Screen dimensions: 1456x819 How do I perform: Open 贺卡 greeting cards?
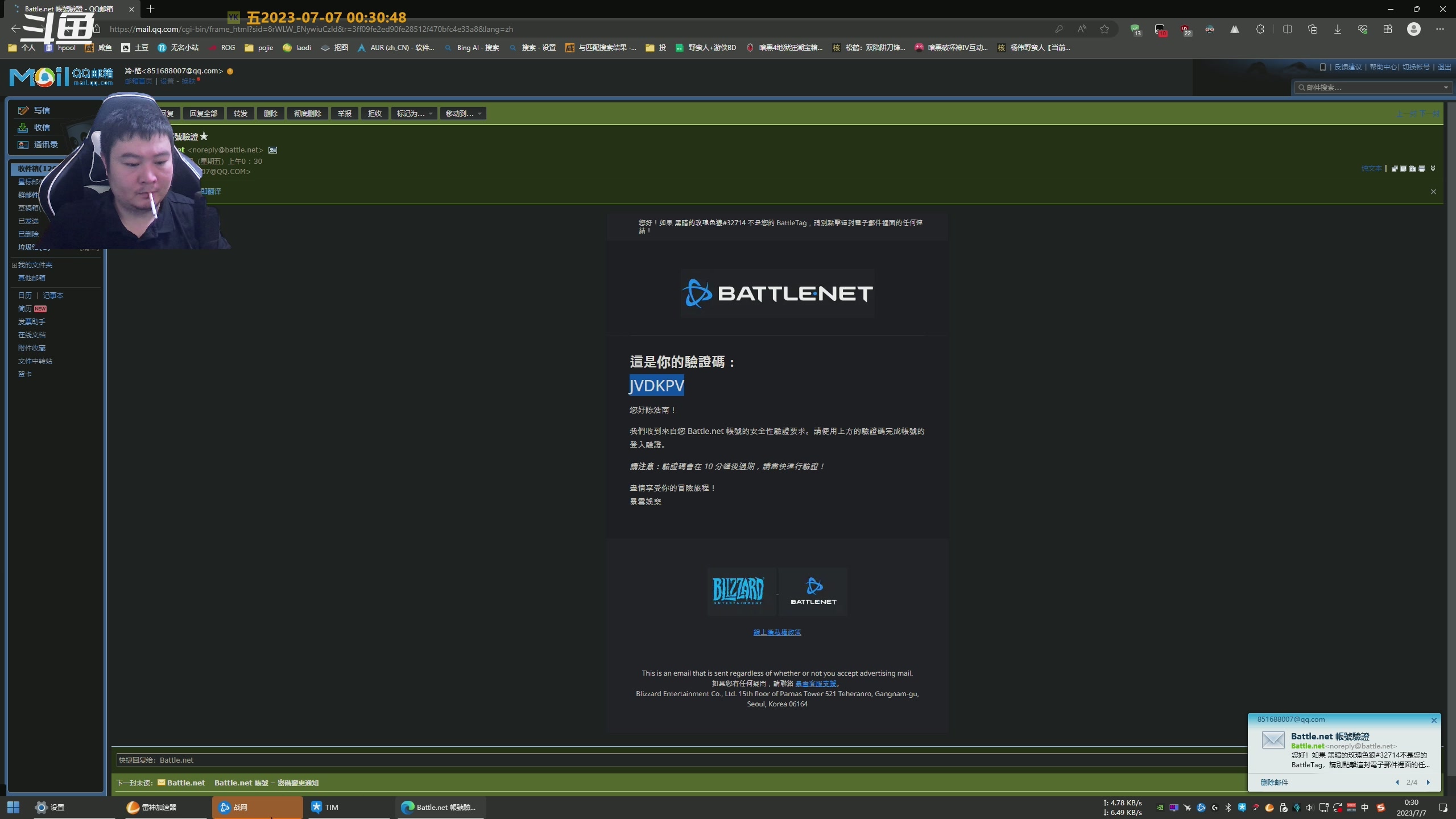24,374
